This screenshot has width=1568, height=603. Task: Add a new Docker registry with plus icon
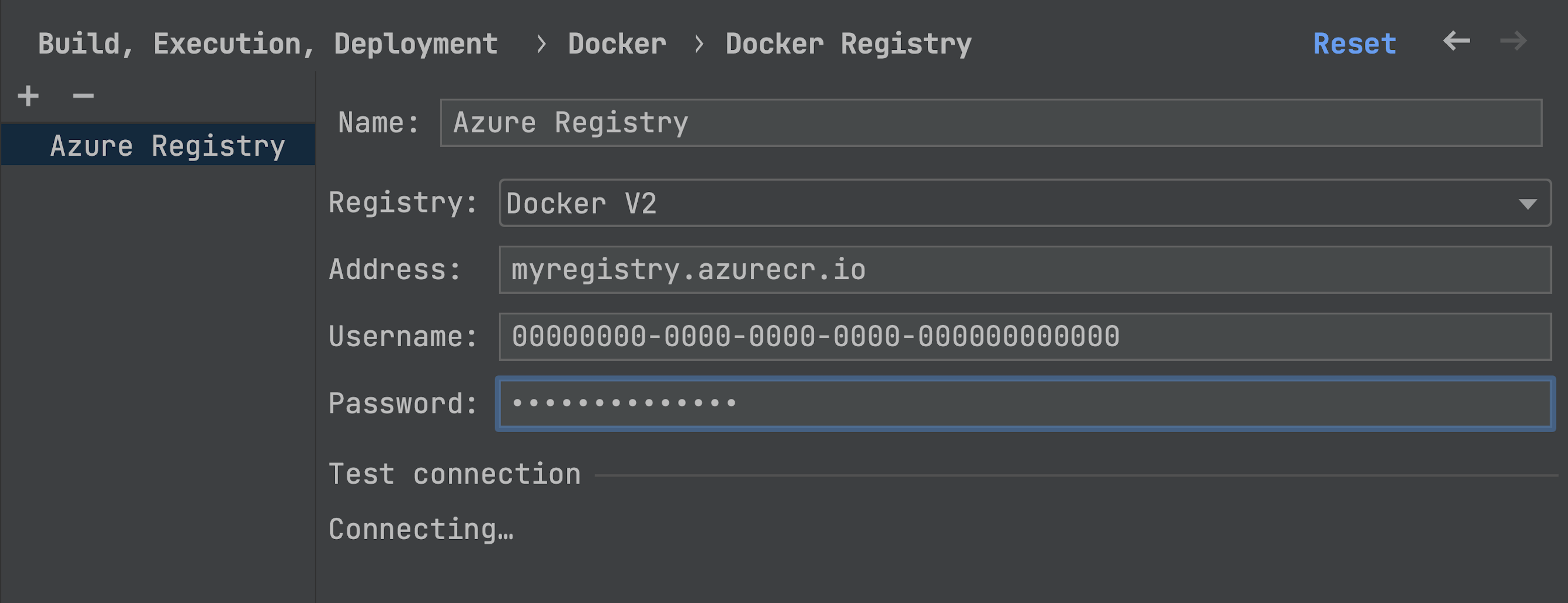(28, 96)
